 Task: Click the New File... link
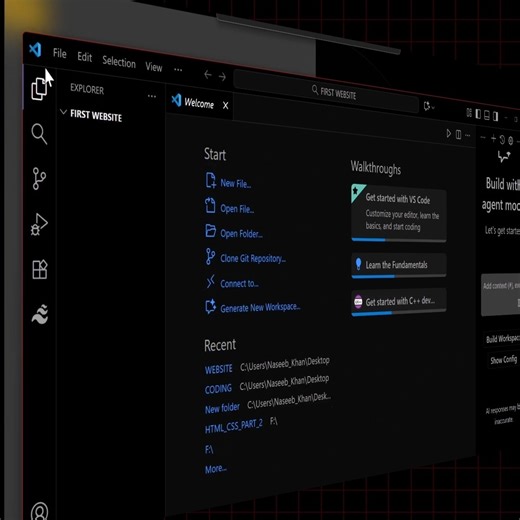(x=236, y=183)
